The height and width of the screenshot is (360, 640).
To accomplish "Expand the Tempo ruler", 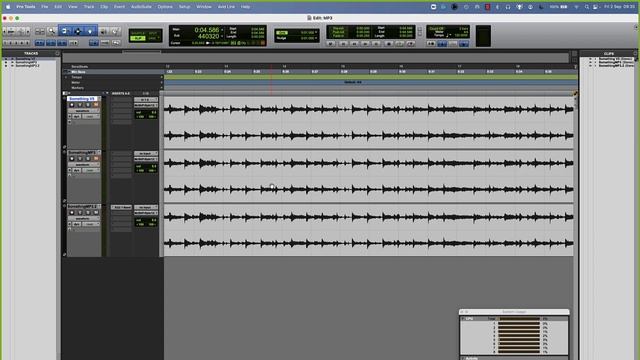I will coord(66,77).
